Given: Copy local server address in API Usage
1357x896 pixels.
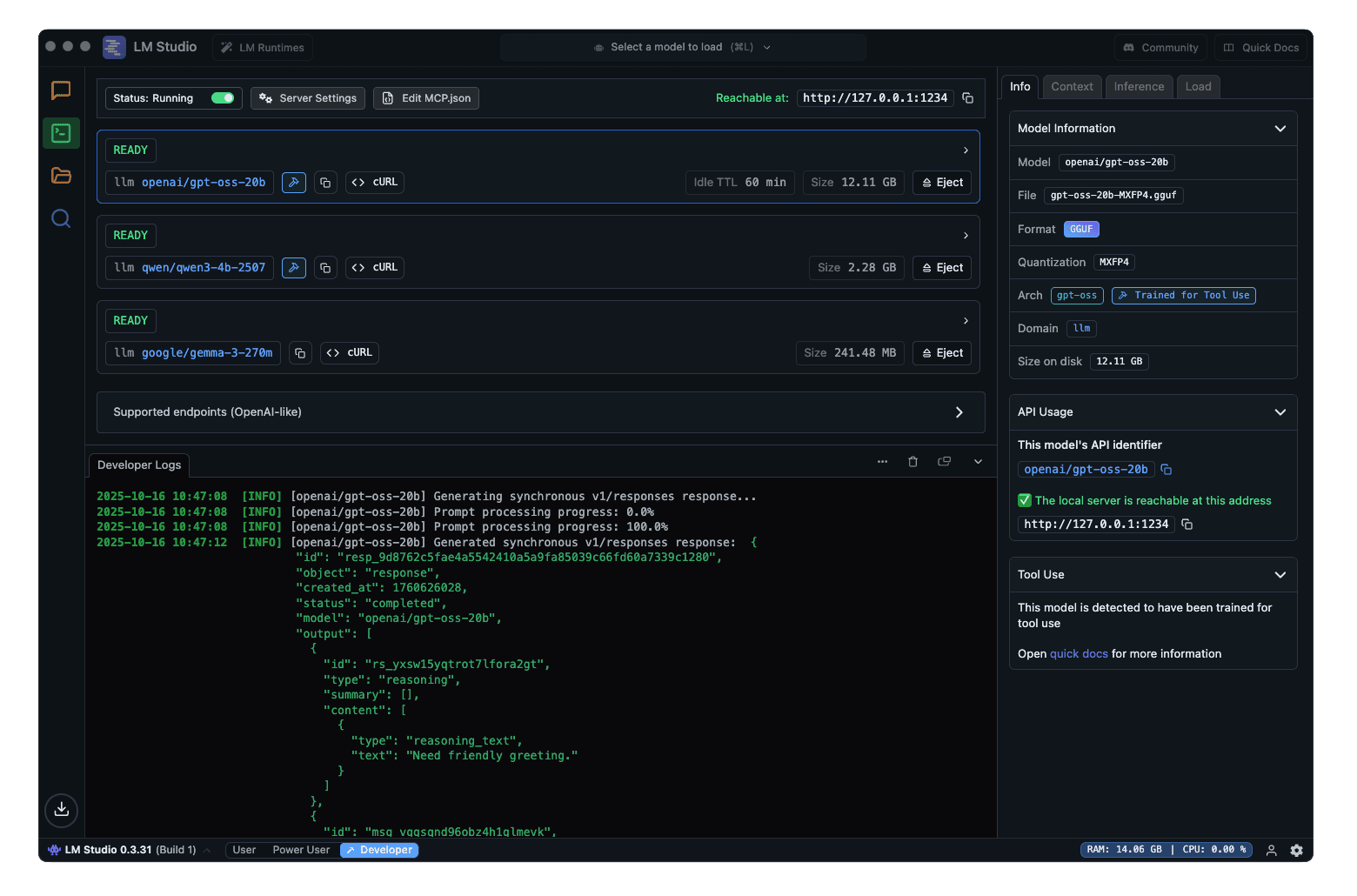Looking at the screenshot, I should click(x=1187, y=525).
